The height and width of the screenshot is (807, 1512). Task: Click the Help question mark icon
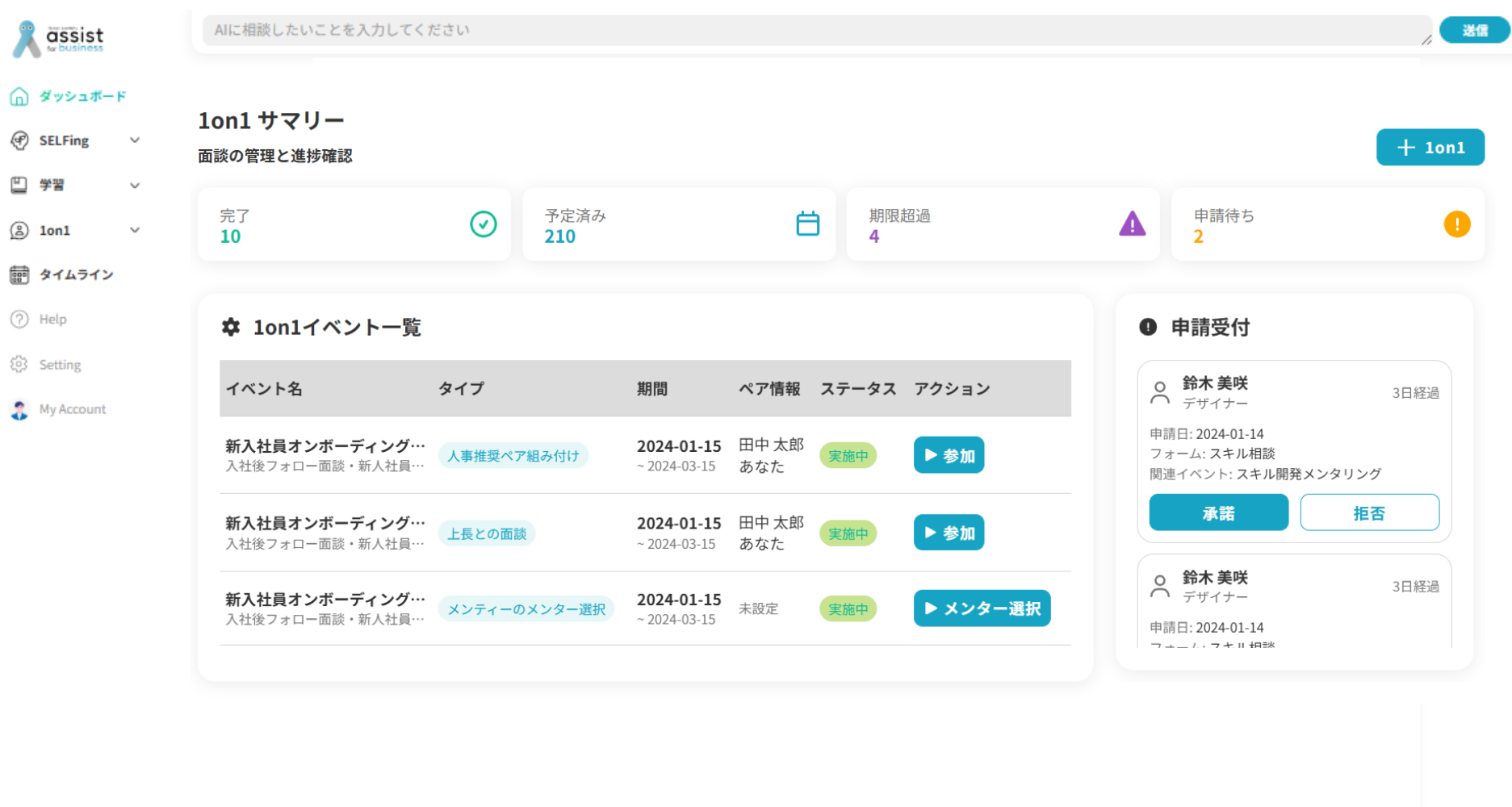[19, 320]
